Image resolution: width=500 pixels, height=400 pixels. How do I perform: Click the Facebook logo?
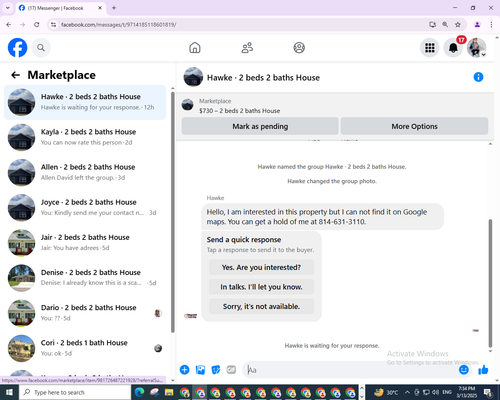[17, 48]
